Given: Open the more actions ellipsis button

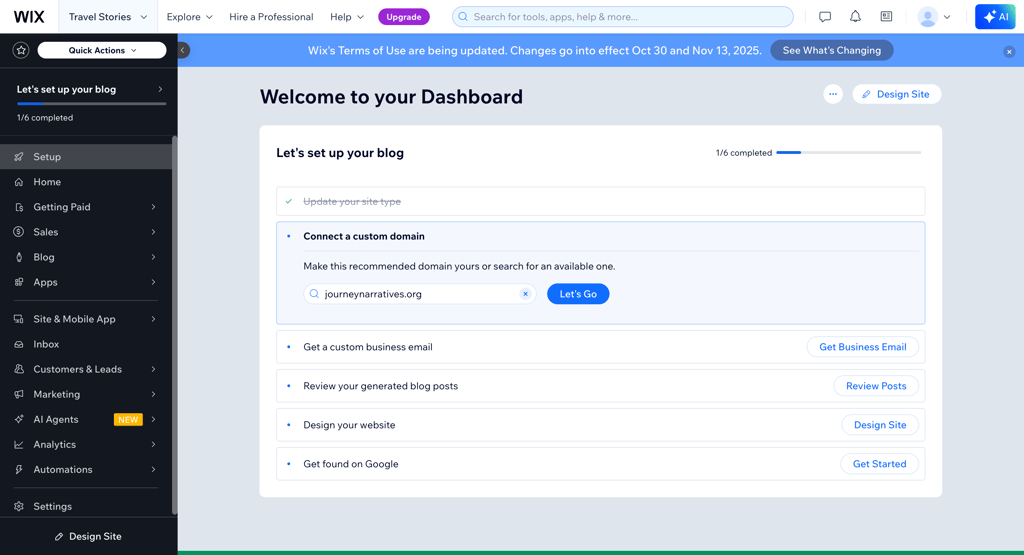Looking at the screenshot, I should [x=833, y=94].
